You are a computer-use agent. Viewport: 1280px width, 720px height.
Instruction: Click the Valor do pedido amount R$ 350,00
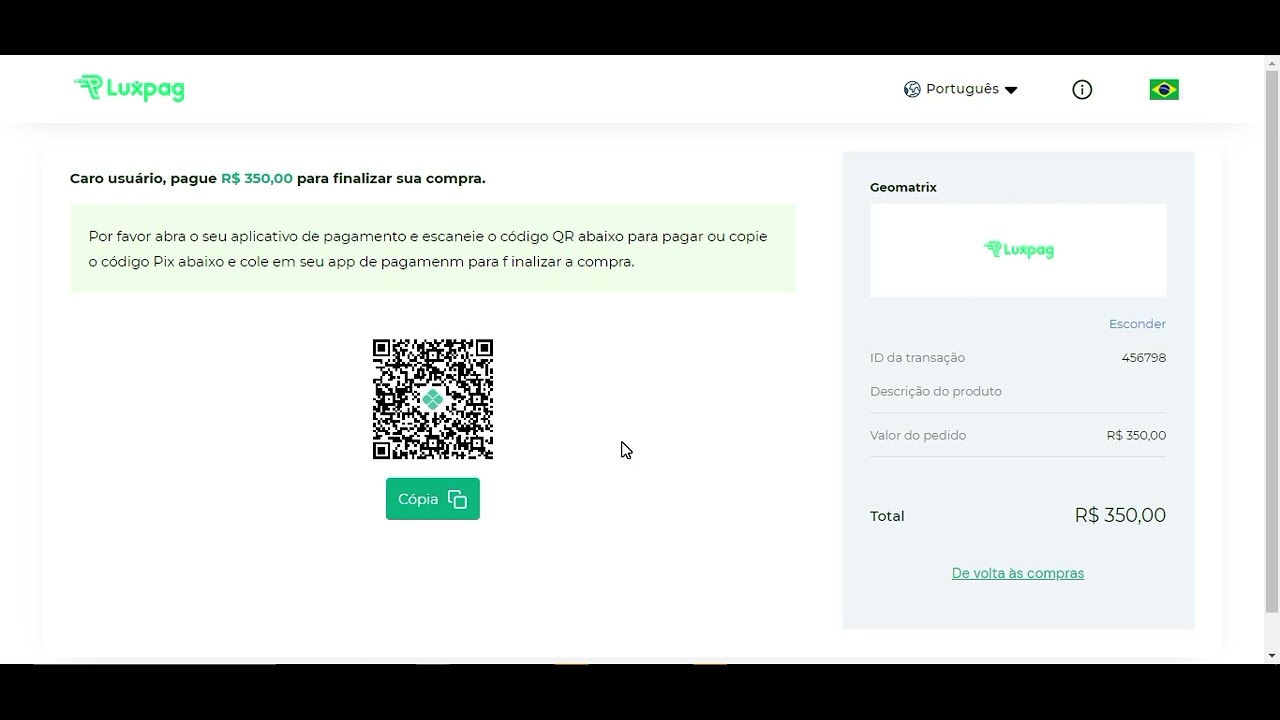tap(1136, 435)
